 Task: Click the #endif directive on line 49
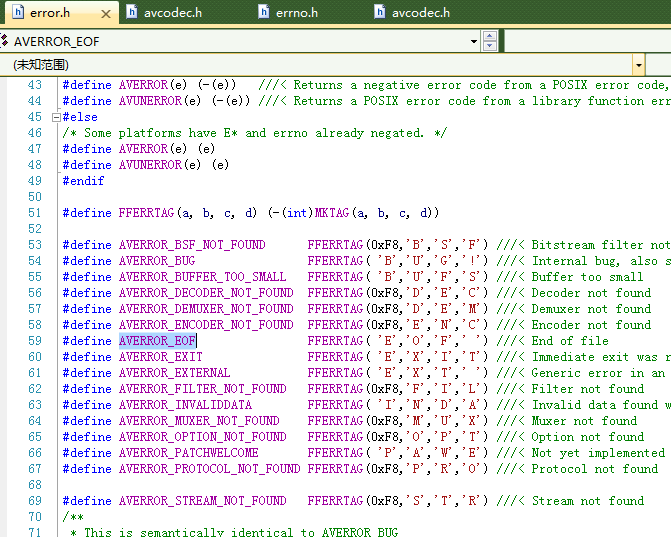(x=83, y=181)
